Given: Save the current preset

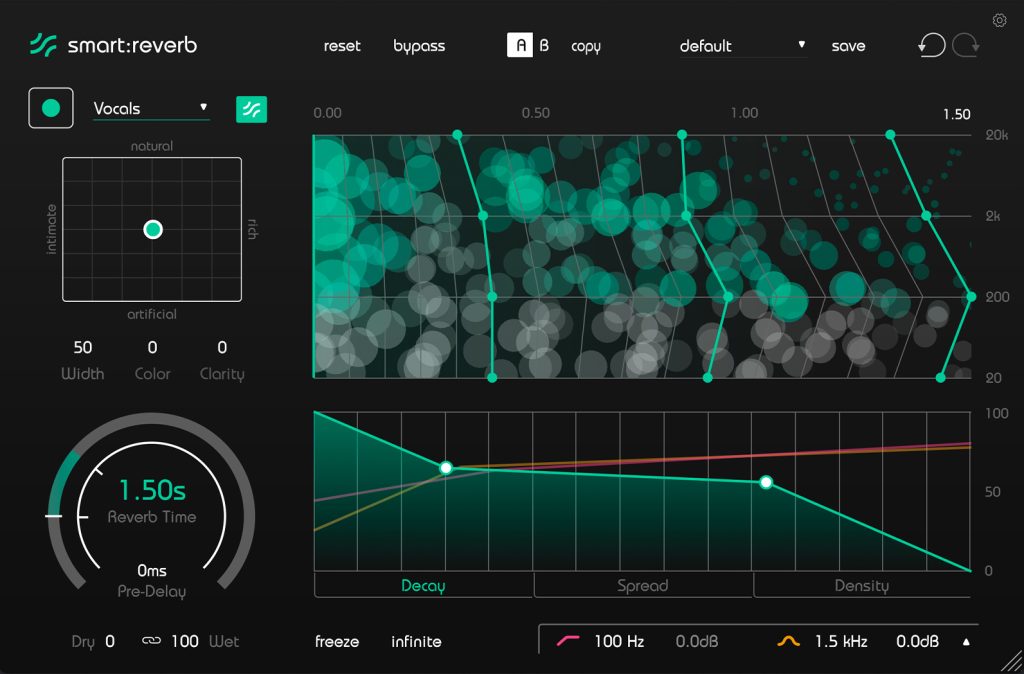Looking at the screenshot, I should [847, 45].
